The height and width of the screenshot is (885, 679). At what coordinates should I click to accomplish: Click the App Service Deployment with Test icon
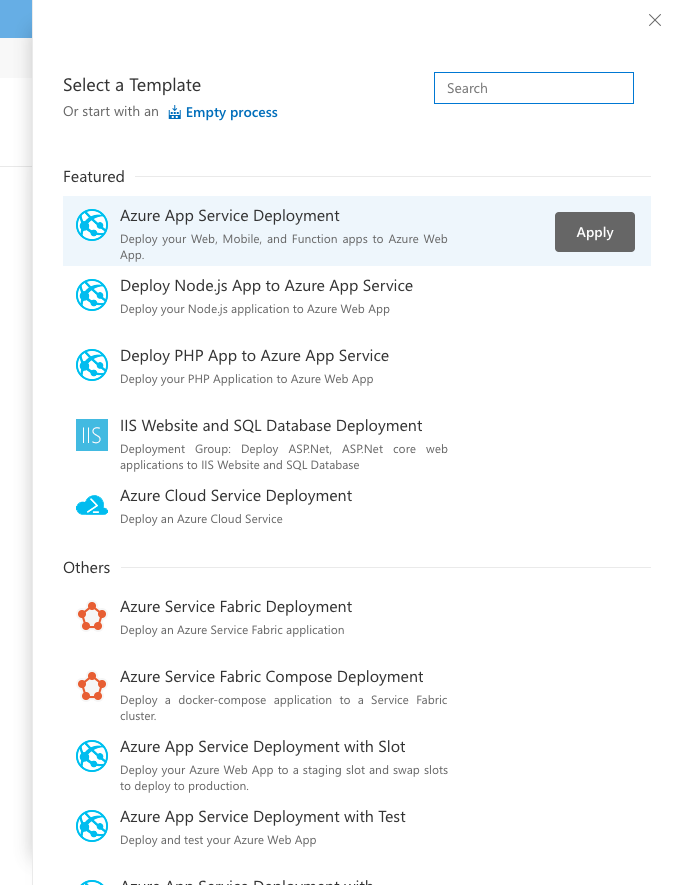point(92,826)
